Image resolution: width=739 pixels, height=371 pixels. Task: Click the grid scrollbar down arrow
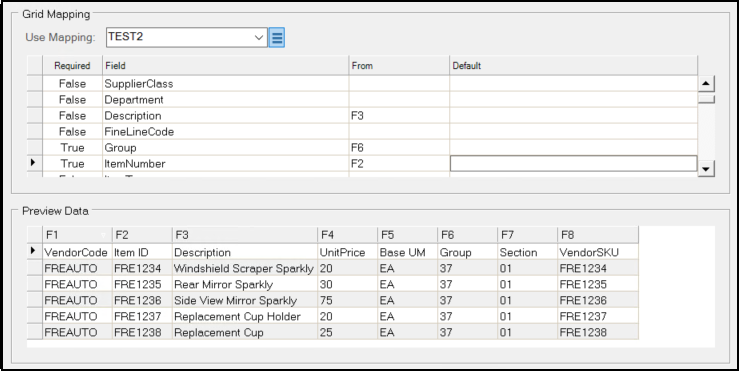[x=706, y=168]
